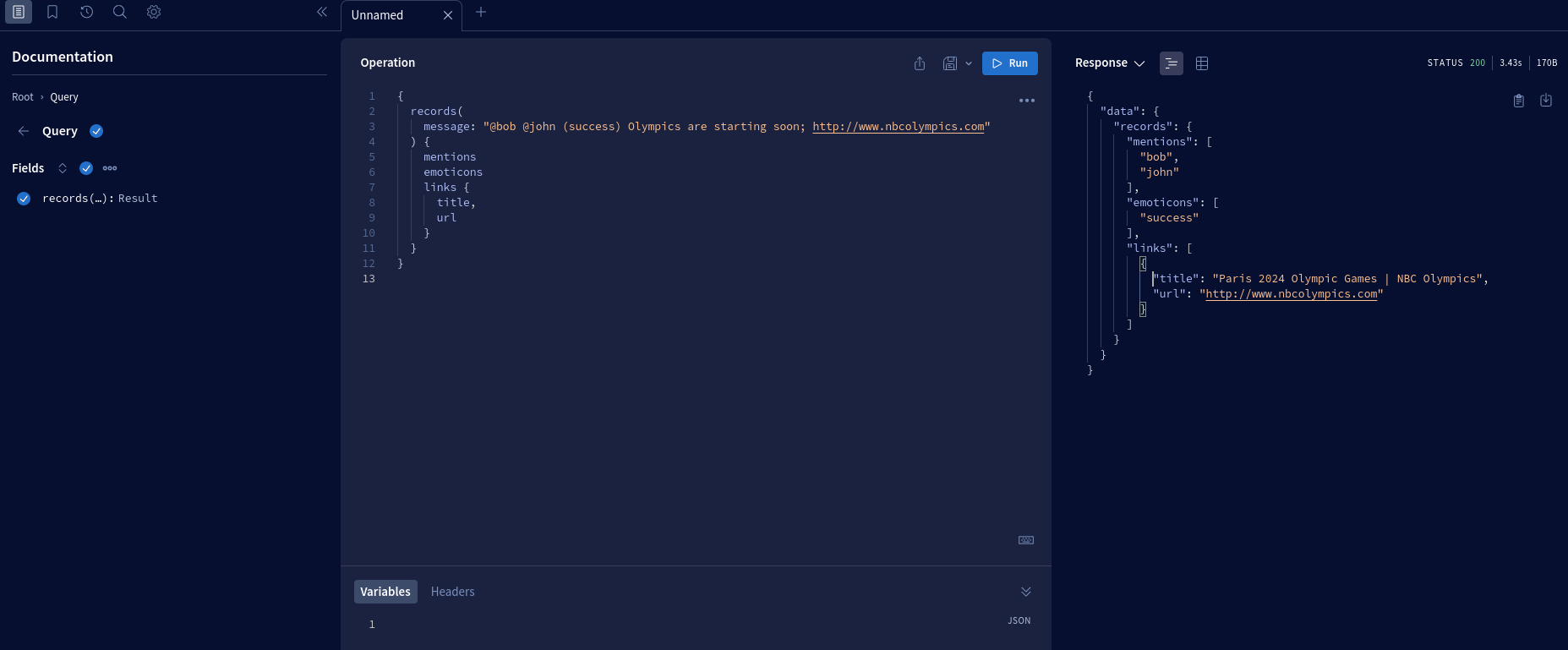This screenshot has width=1568, height=650.
Task: Share the operation link icon
Action: (920, 63)
